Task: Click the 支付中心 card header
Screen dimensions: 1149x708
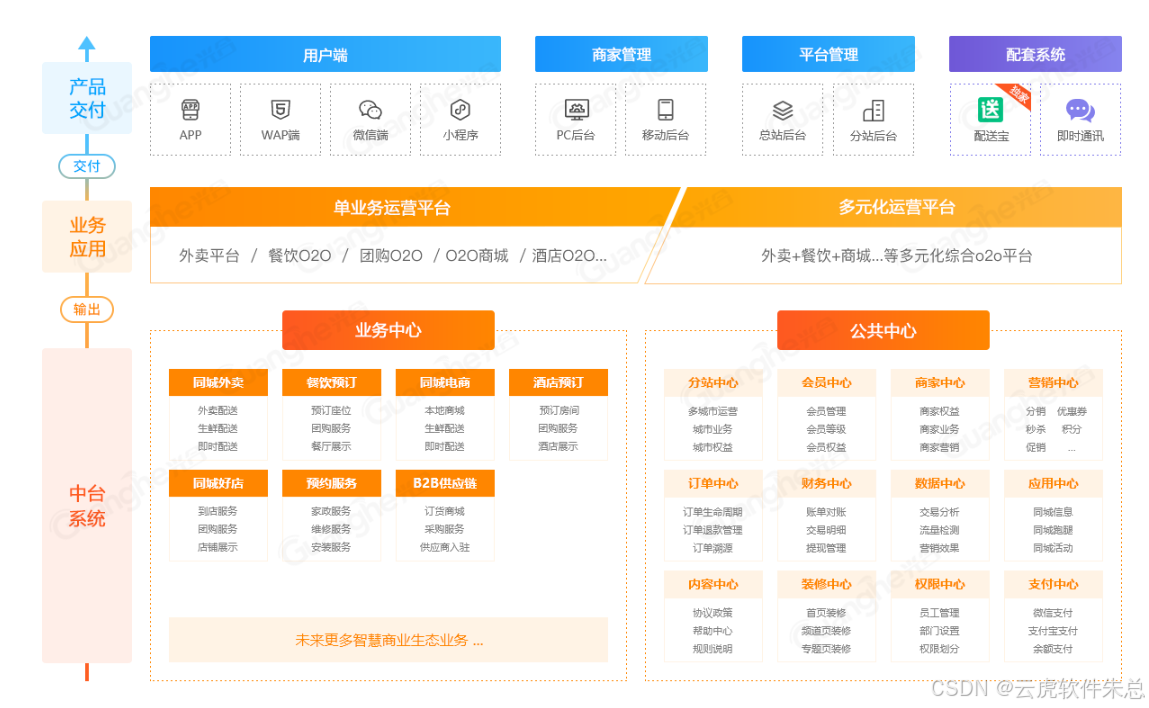Action: click(1053, 584)
